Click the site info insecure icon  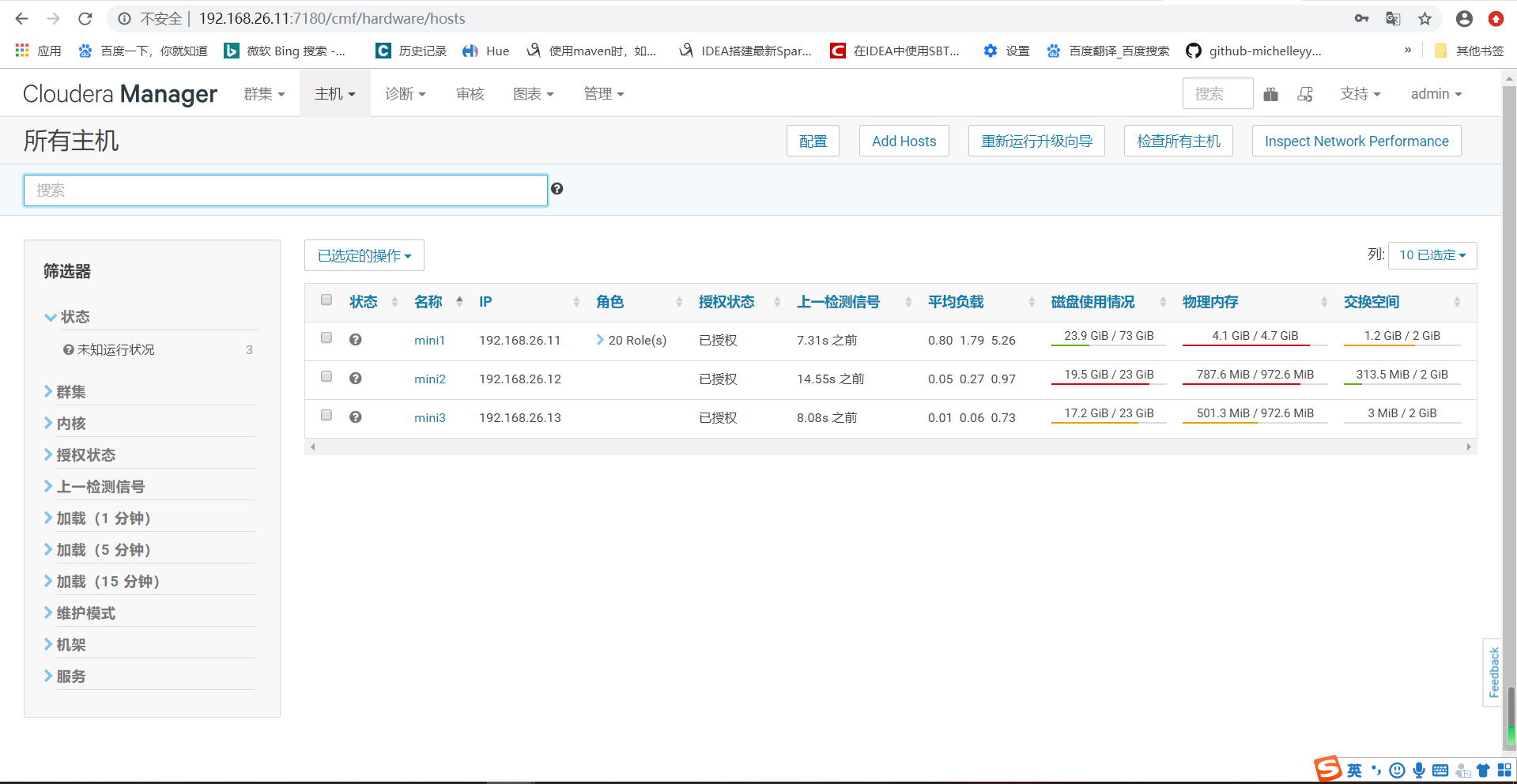124,18
